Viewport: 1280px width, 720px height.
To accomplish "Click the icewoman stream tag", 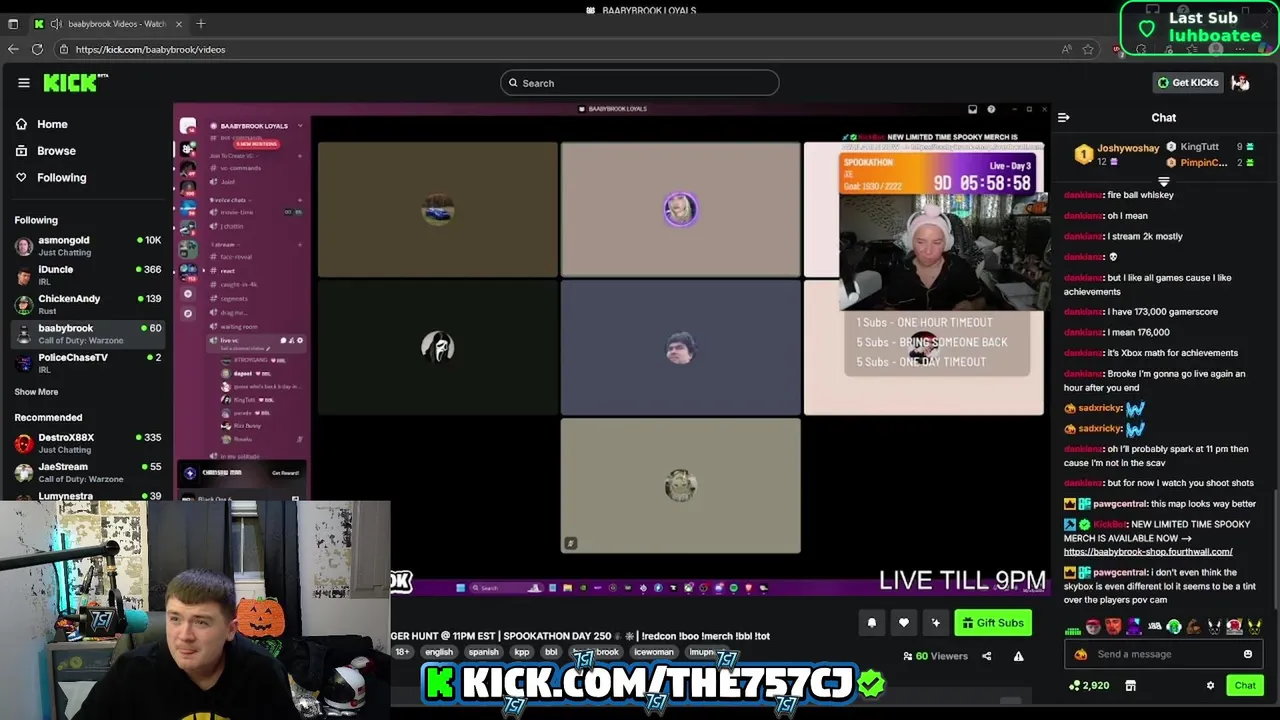I will click(x=654, y=652).
